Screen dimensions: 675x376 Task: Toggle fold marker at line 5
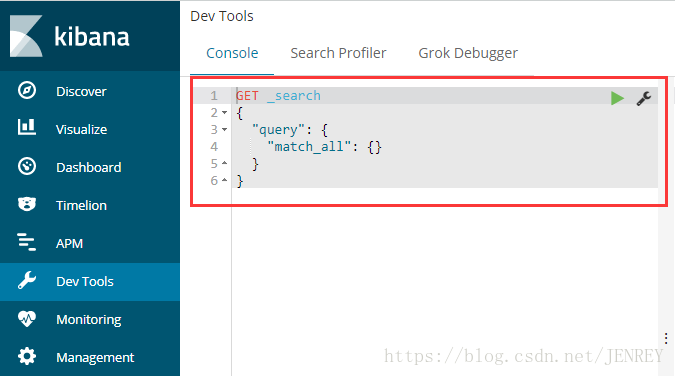point(225,163)
